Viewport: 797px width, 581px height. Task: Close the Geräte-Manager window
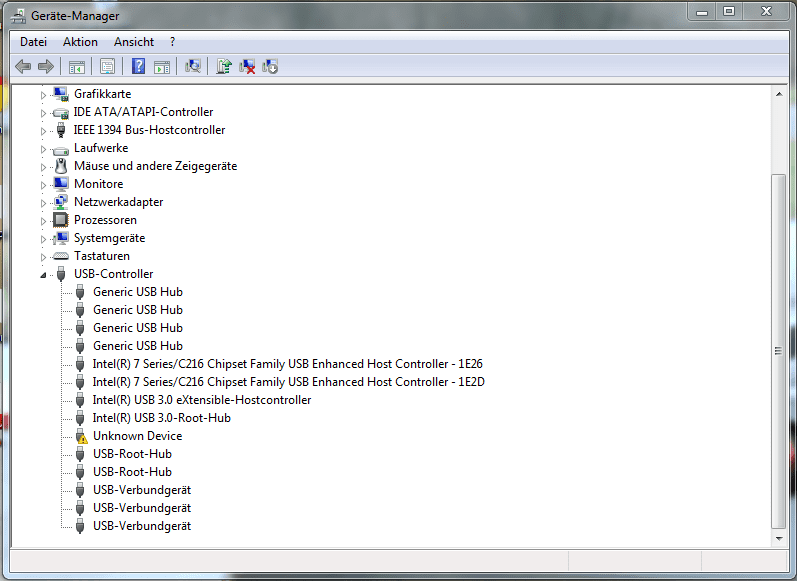(x=766, y=12)
